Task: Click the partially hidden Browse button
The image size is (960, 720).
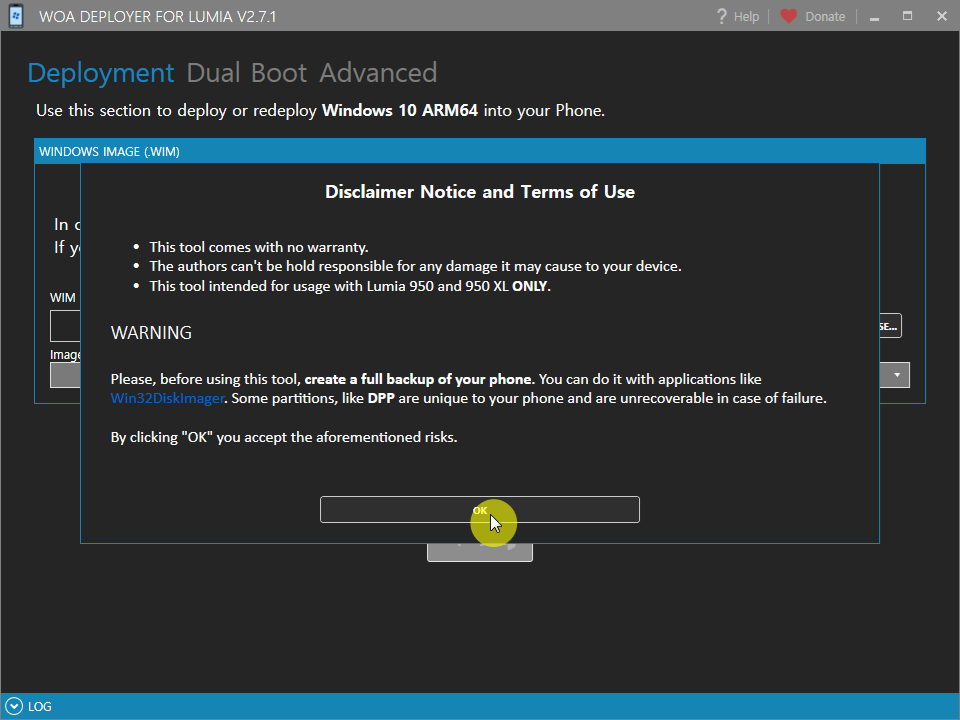Action: coord(890,326)
